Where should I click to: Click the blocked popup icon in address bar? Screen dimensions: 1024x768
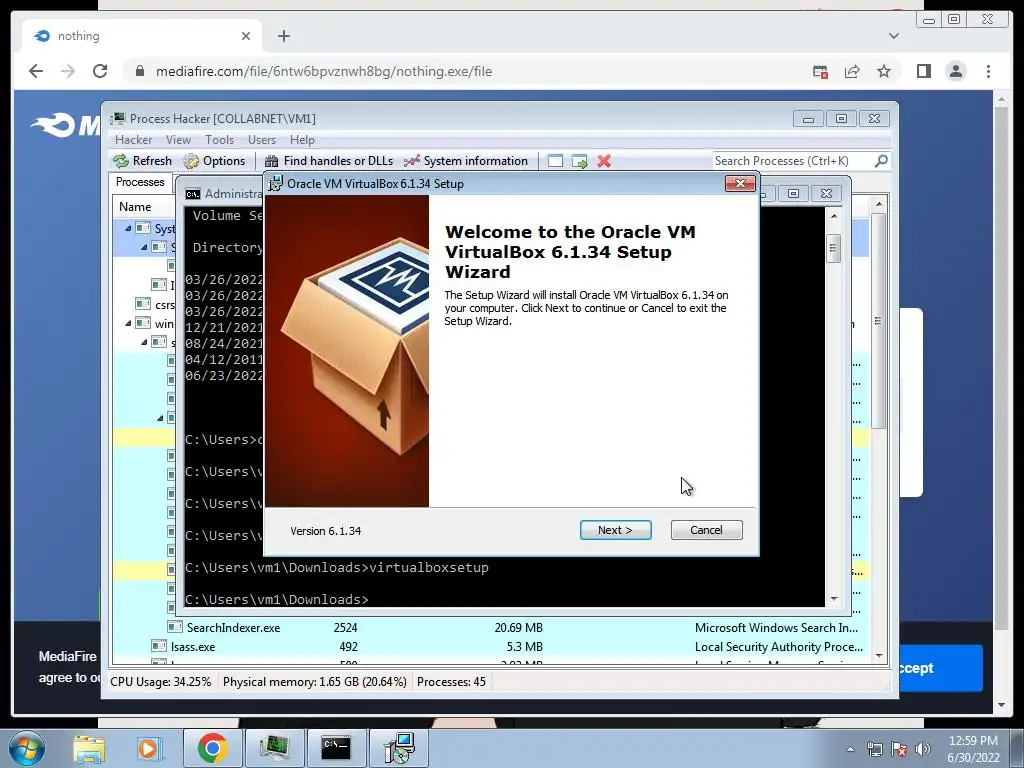coord(820,71)
